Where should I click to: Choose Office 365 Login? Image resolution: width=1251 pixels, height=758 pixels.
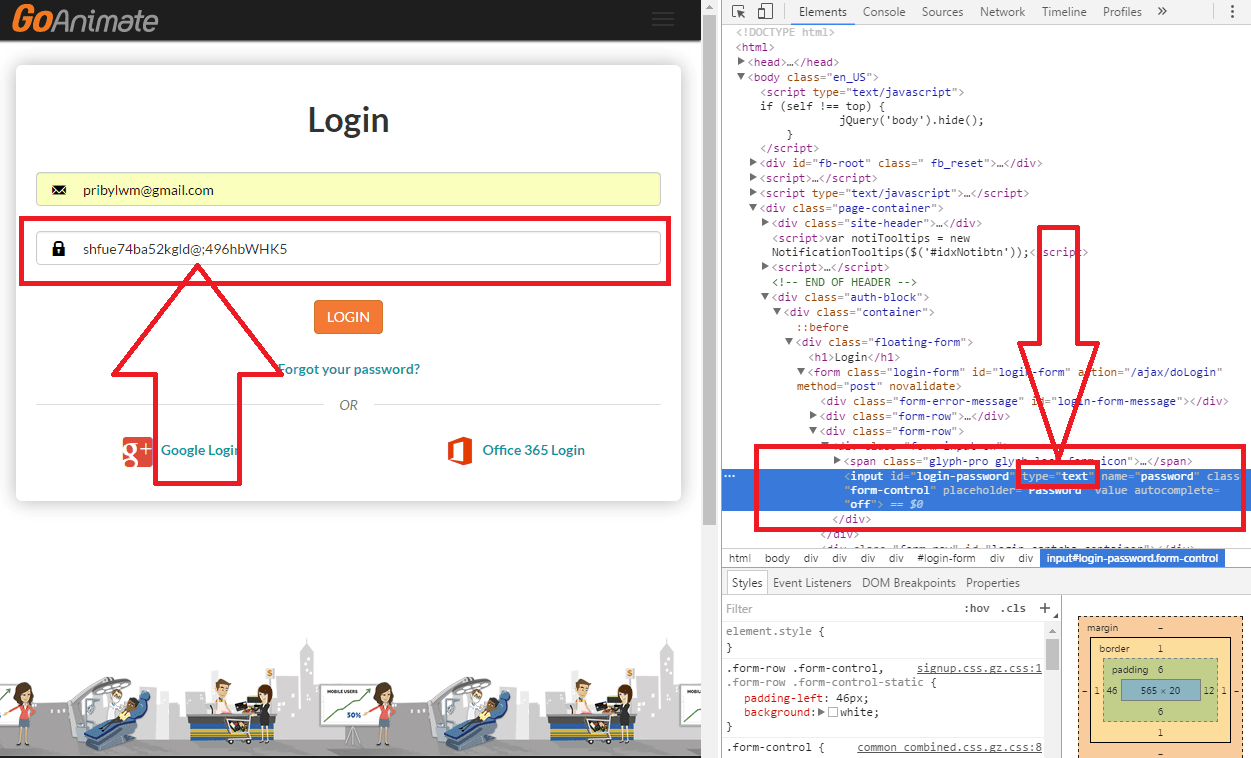tap(534, 450)
